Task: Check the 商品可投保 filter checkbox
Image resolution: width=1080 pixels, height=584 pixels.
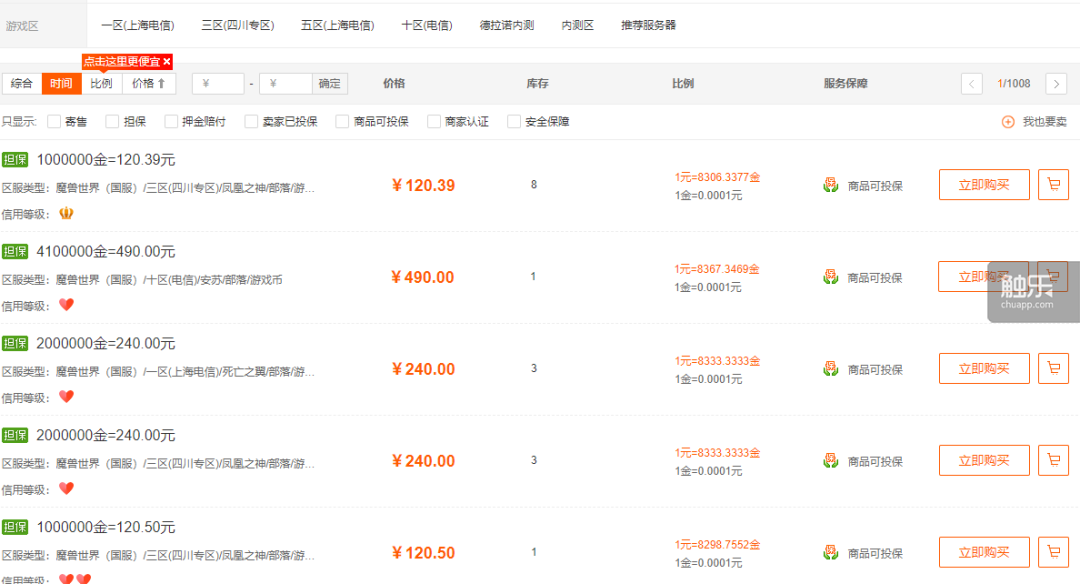Action: point(342,122)
